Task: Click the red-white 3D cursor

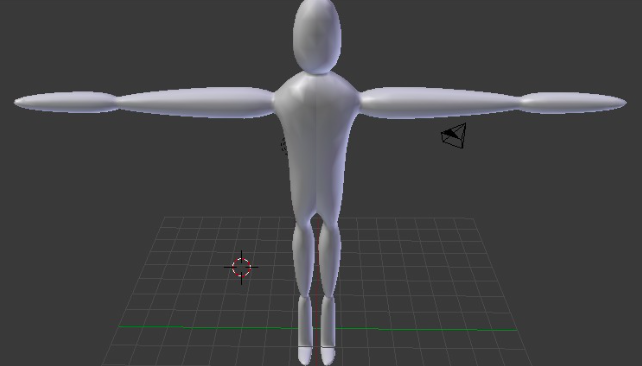Action: [x=241, y=267]
